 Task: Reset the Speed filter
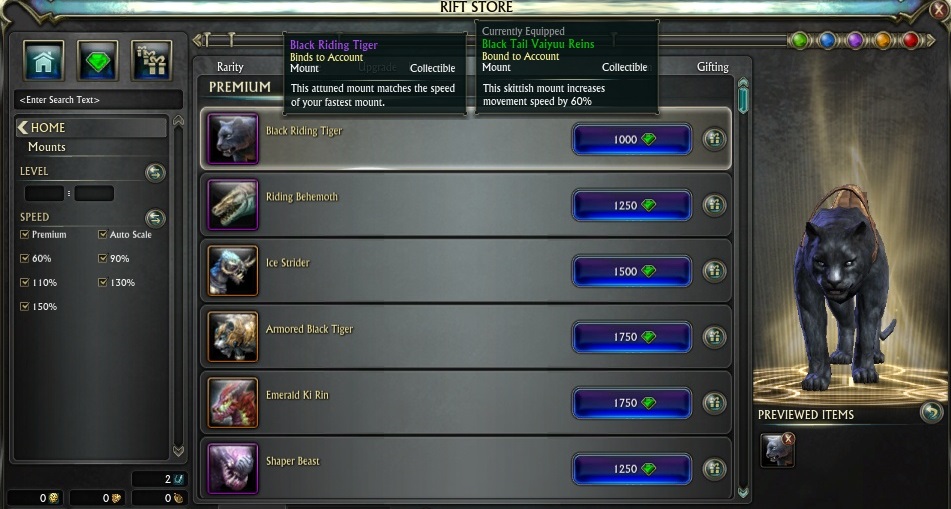(x=155, y=218)
